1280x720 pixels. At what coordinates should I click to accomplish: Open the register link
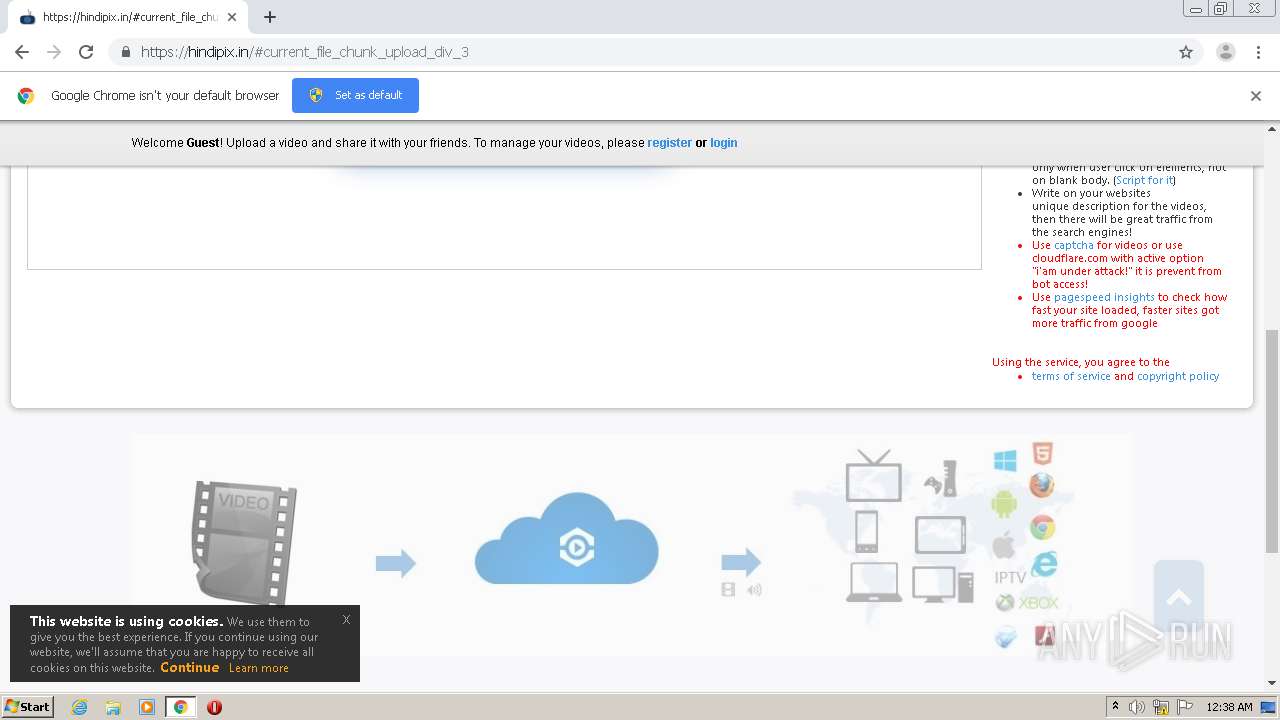pos(669,143)
